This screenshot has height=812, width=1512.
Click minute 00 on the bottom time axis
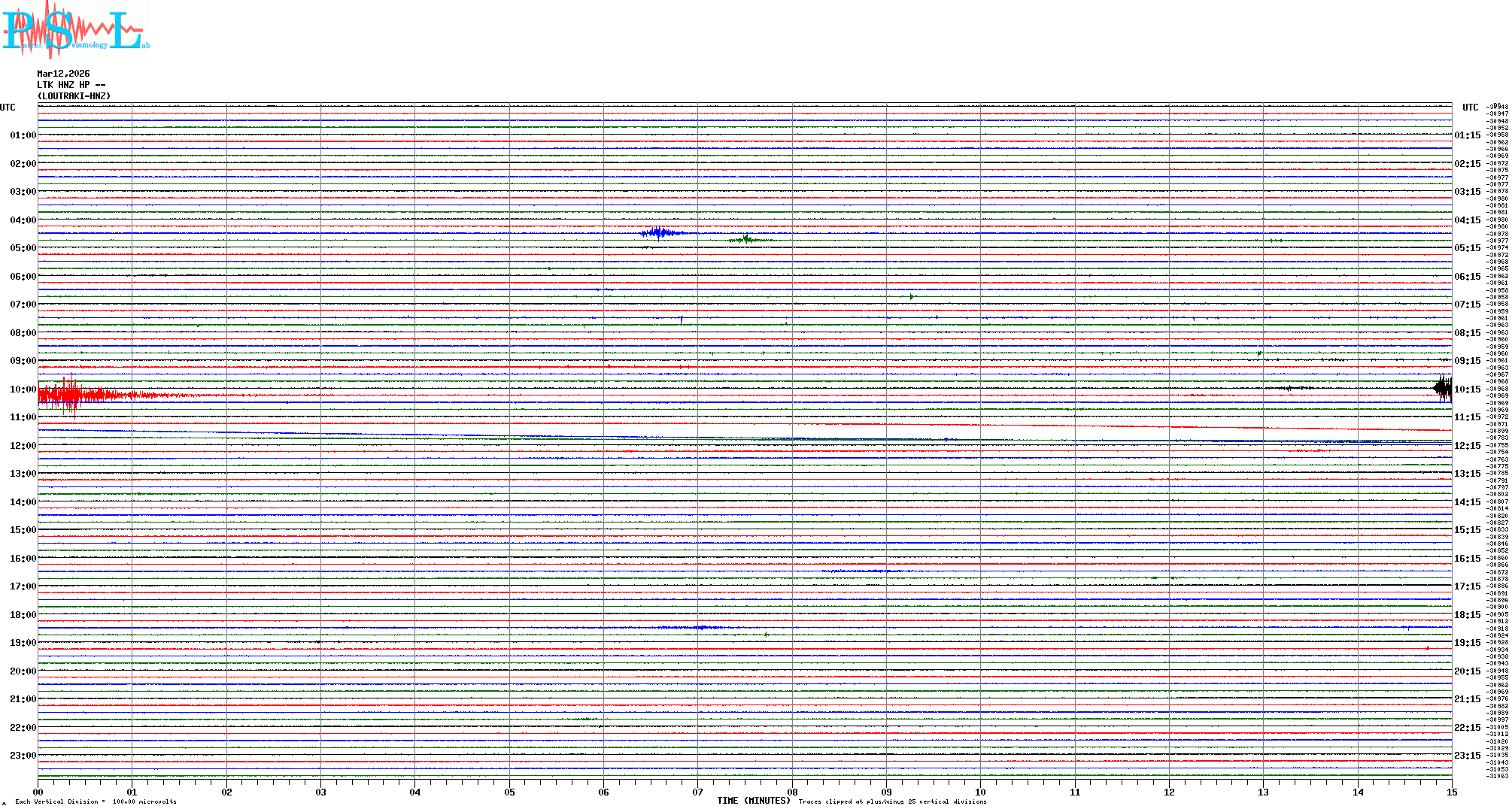point(38,792)
